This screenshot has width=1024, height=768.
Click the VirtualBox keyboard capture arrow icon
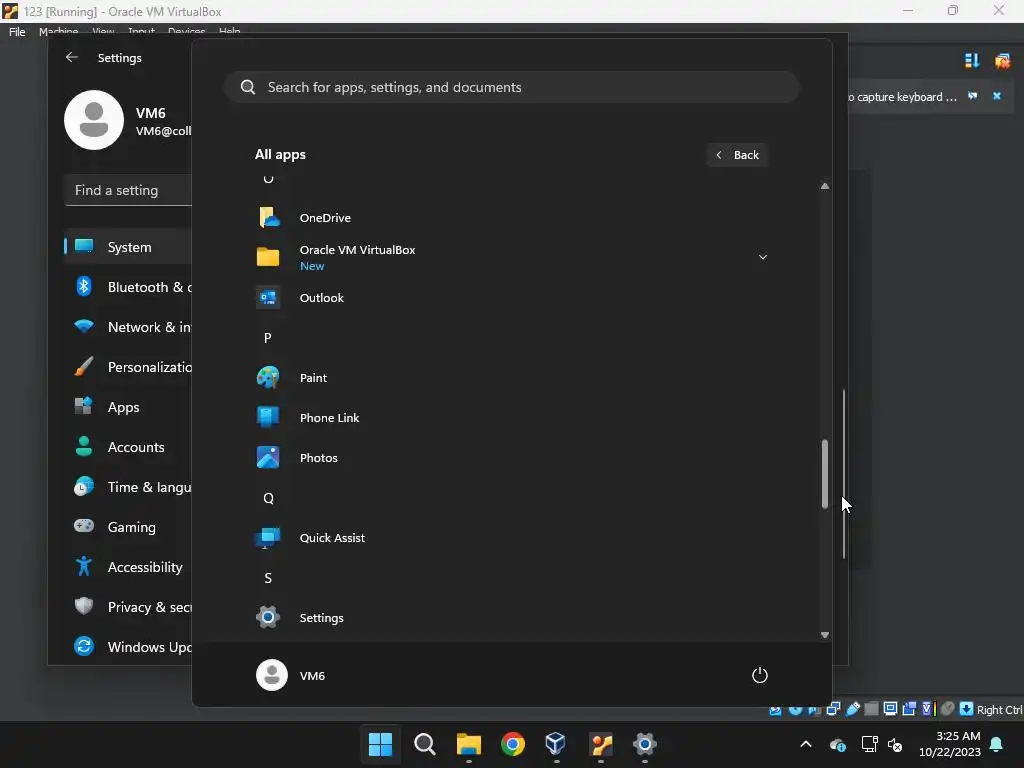967,709
